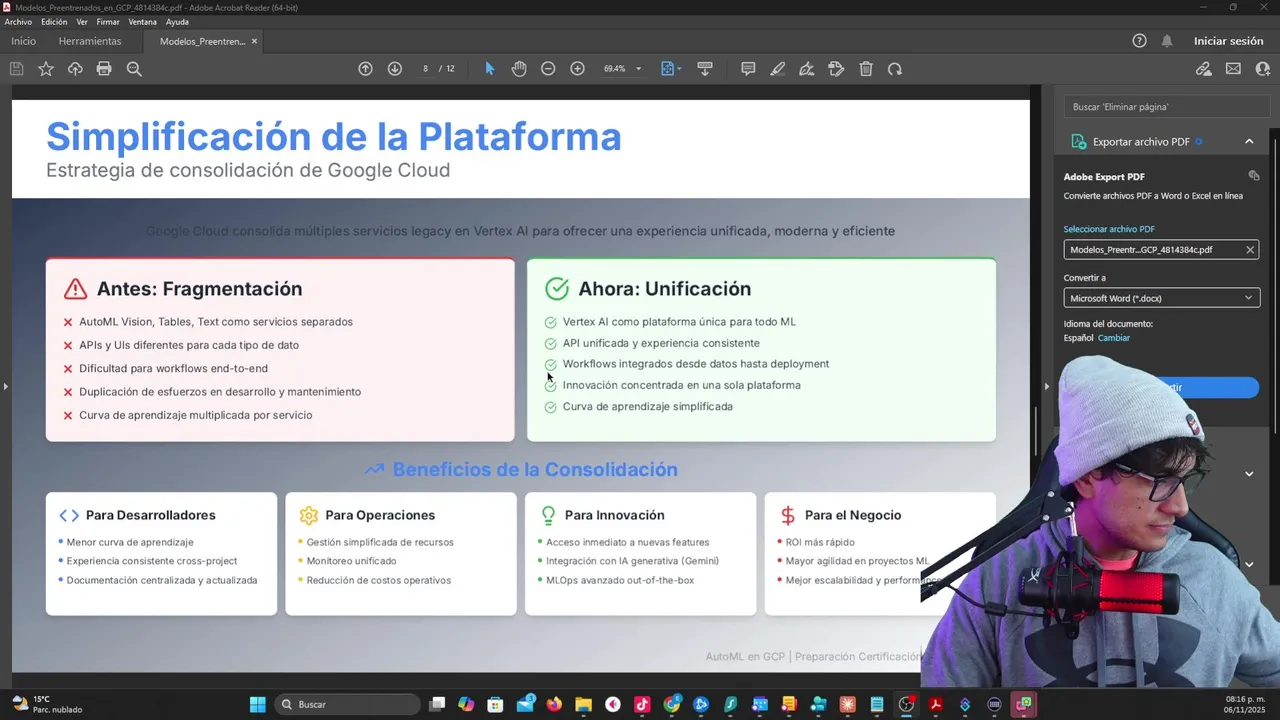Open the Convertir a Microsoft Word dropdown
1280x720 pixels.
pyautogui.click(x=1161, y=298)
